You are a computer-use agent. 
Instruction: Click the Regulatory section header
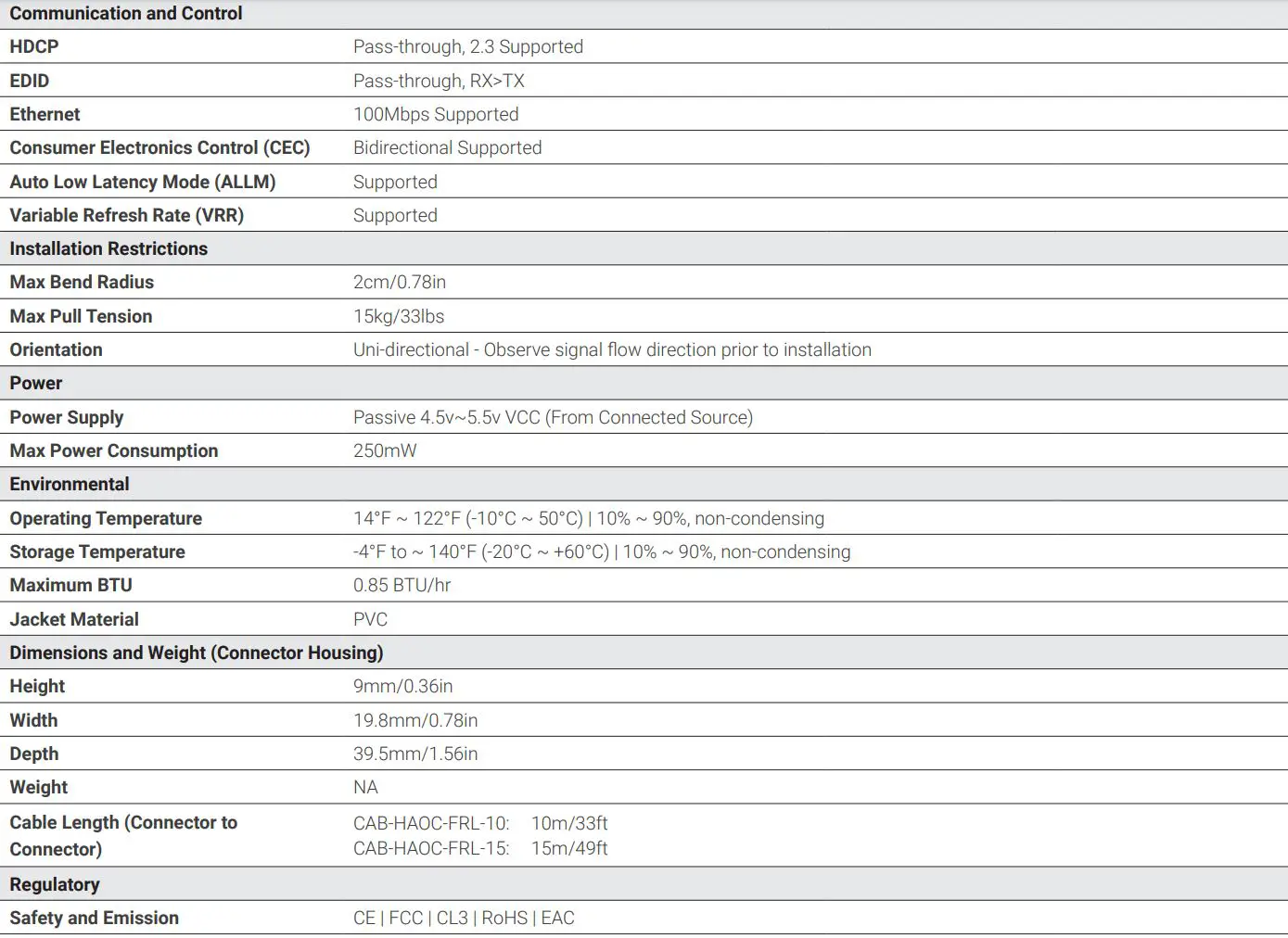click(55, 884)
